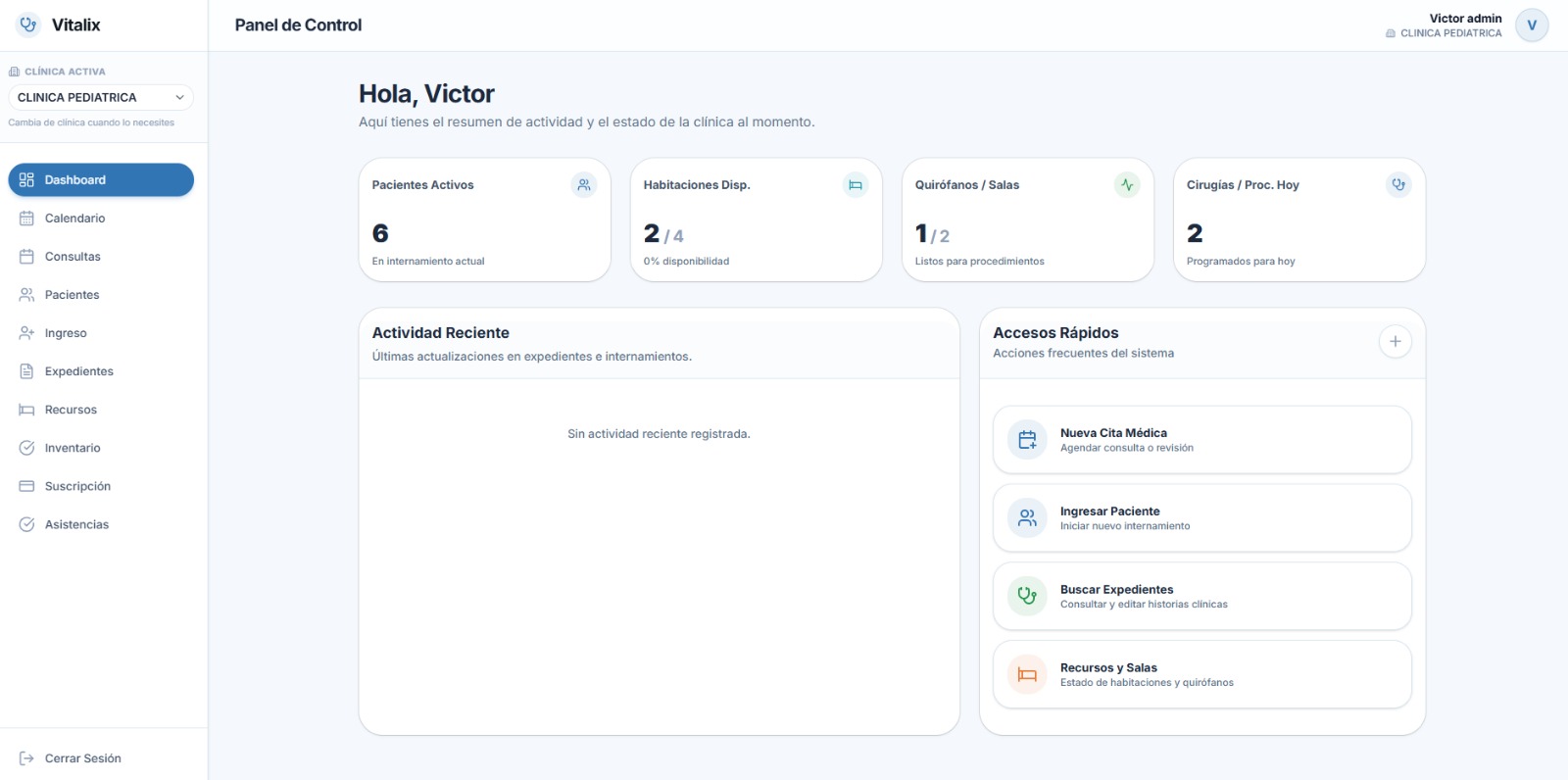
Task: Click the Pacientes Activos card users icon
Action: pos(584,184)
